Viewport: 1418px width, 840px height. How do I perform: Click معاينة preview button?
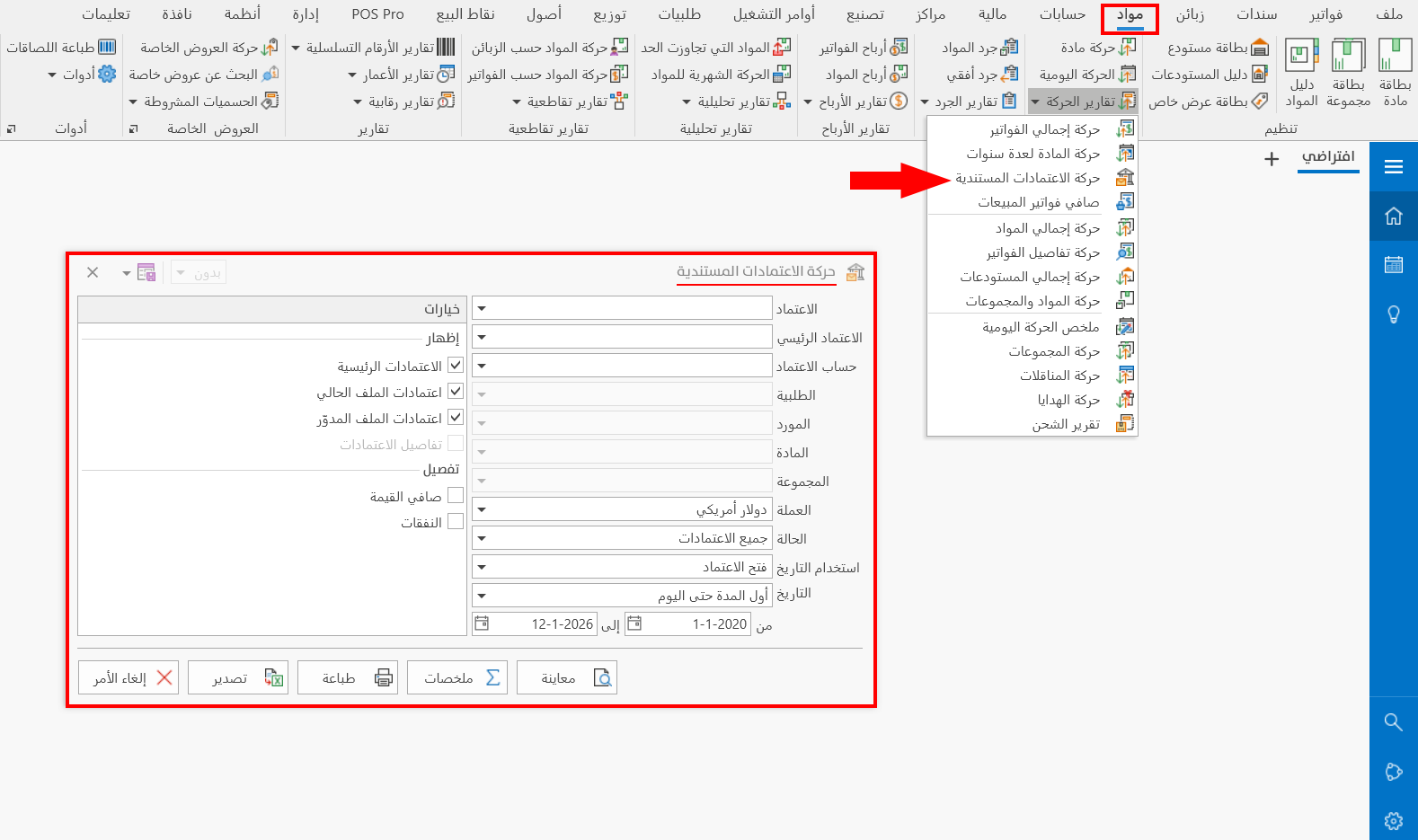566,677
